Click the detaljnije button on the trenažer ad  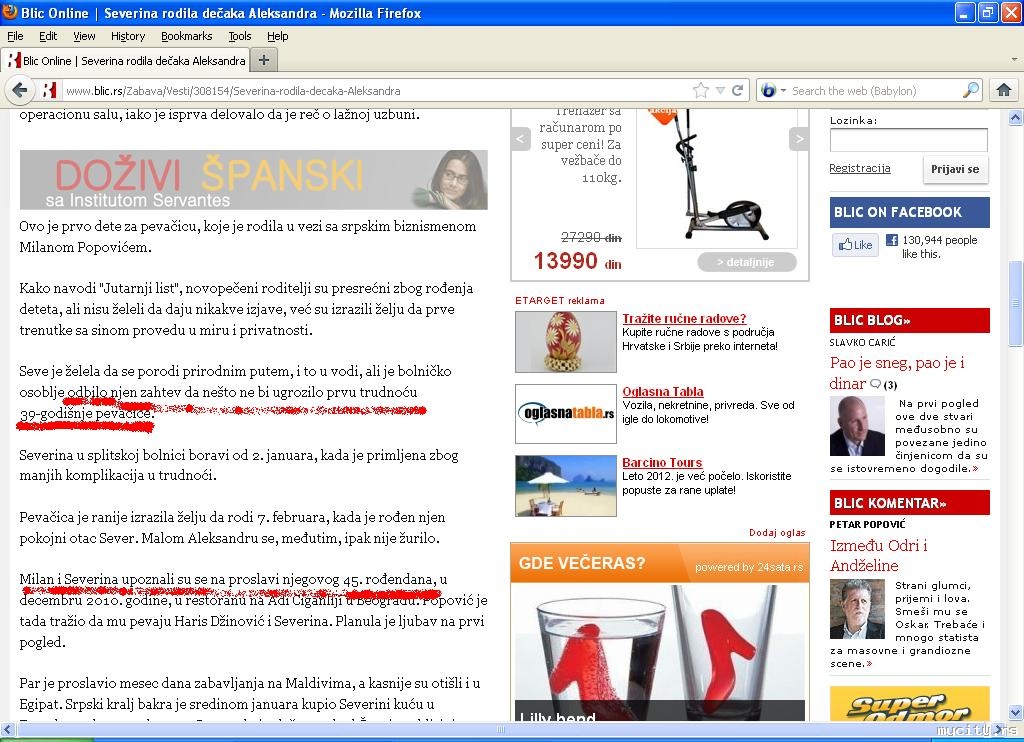747,262
